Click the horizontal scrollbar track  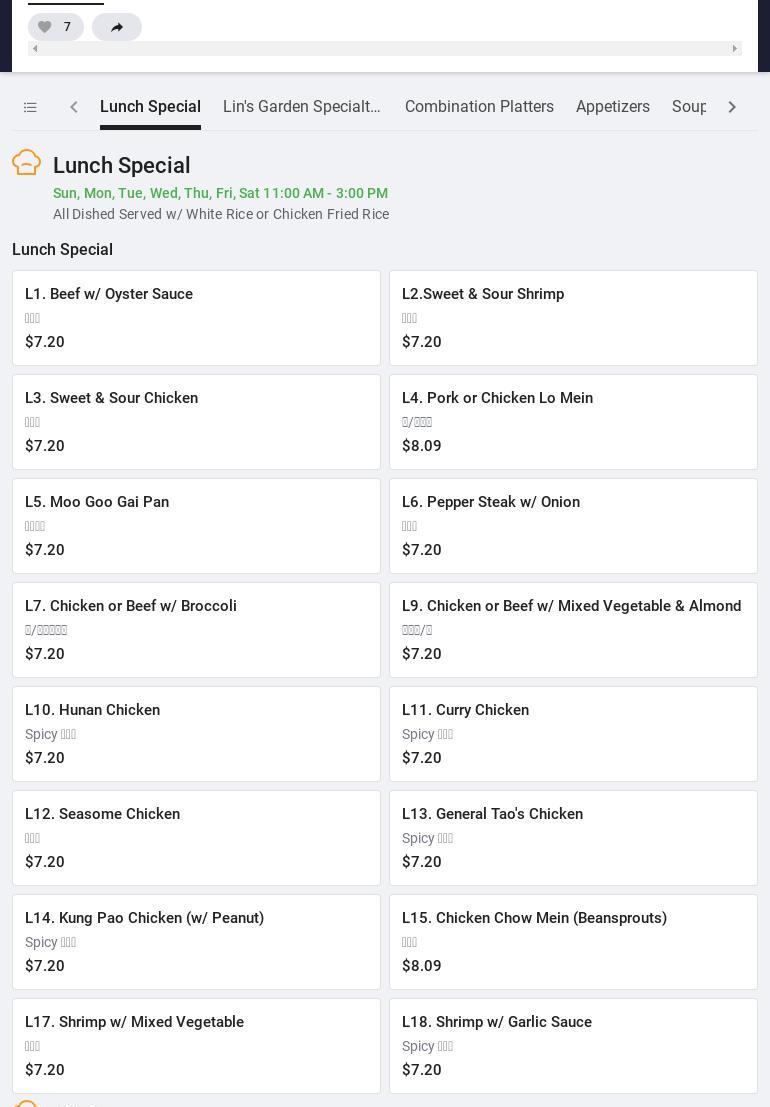tap(385, 48)
